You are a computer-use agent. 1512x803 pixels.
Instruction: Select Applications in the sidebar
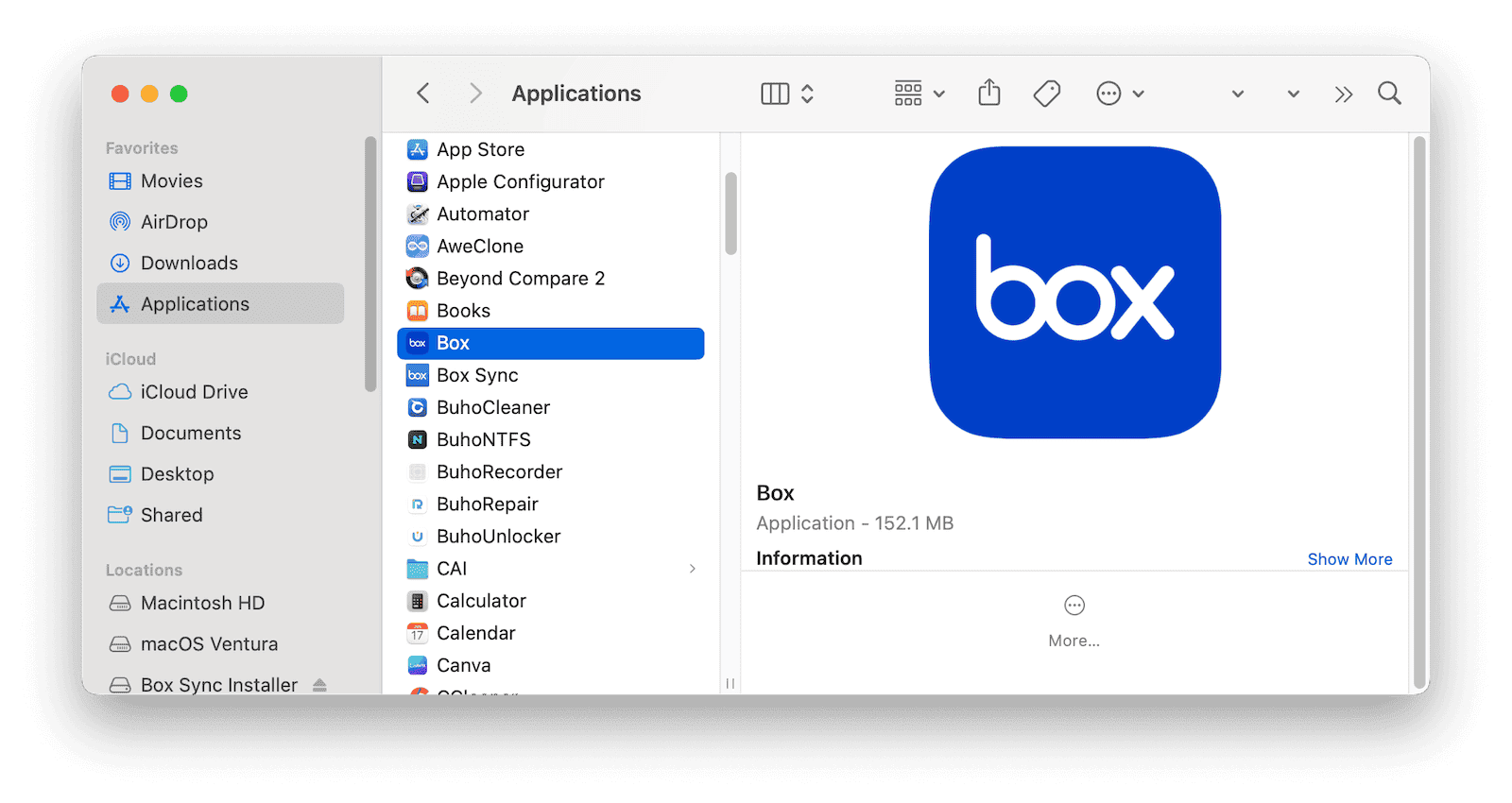point(220,303)
